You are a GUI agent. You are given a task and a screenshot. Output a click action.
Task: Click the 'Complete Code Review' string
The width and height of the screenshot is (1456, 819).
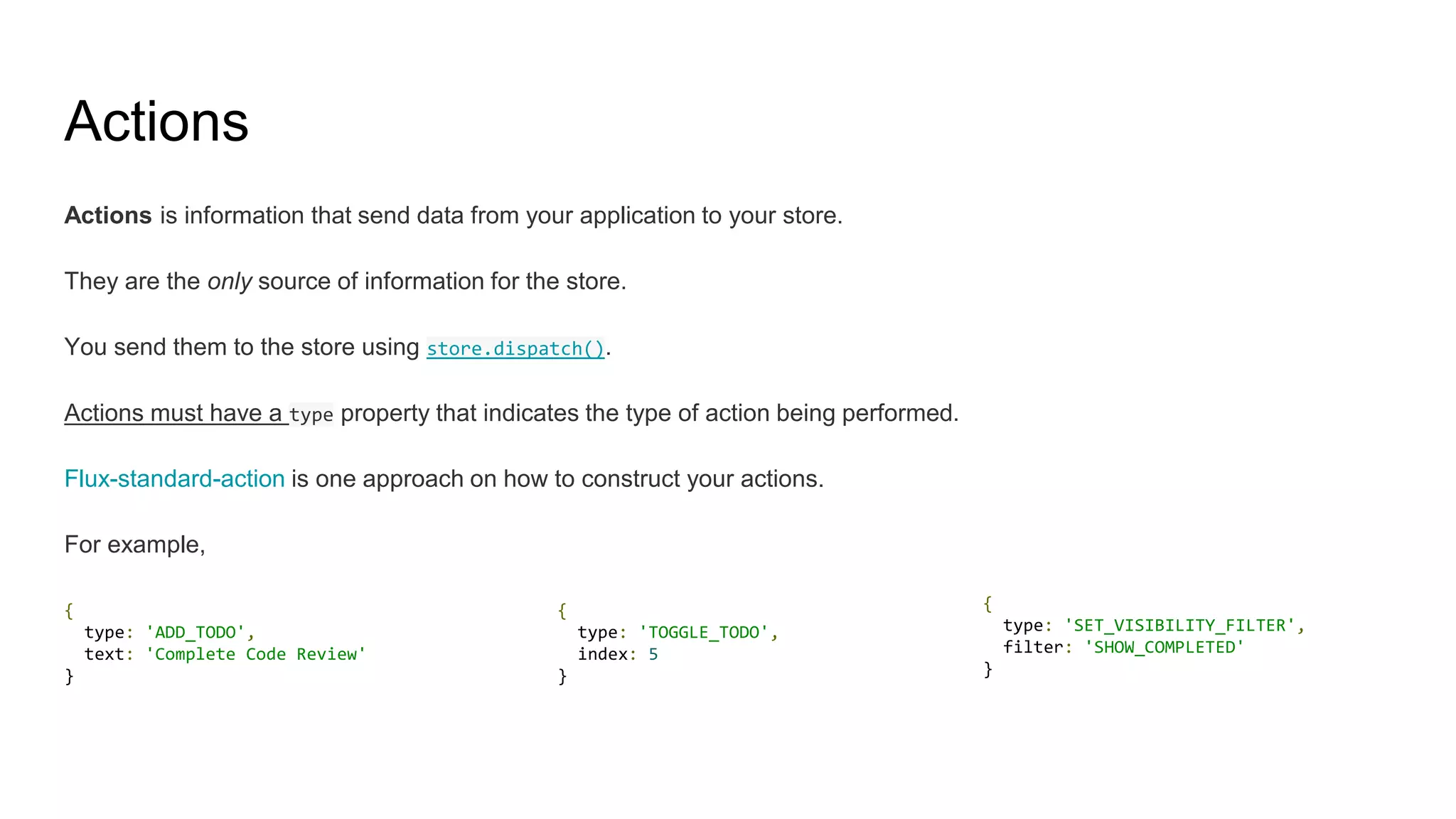pyautogui.click(x=256, y=654)
